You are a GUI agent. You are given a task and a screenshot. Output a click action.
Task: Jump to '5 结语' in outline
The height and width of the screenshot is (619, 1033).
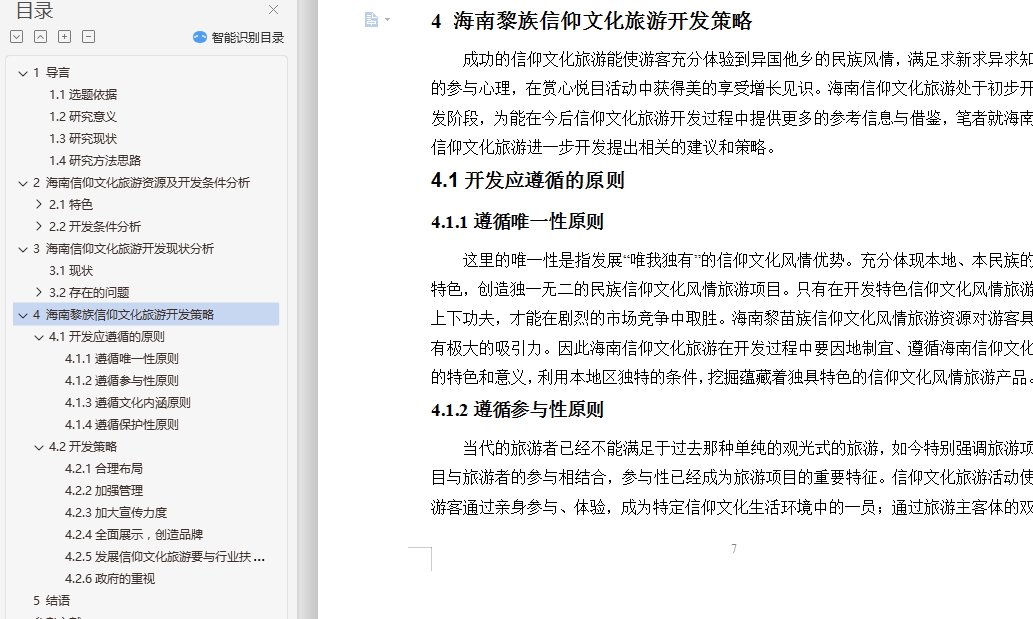pyautogui.click(x=51, y=601)
